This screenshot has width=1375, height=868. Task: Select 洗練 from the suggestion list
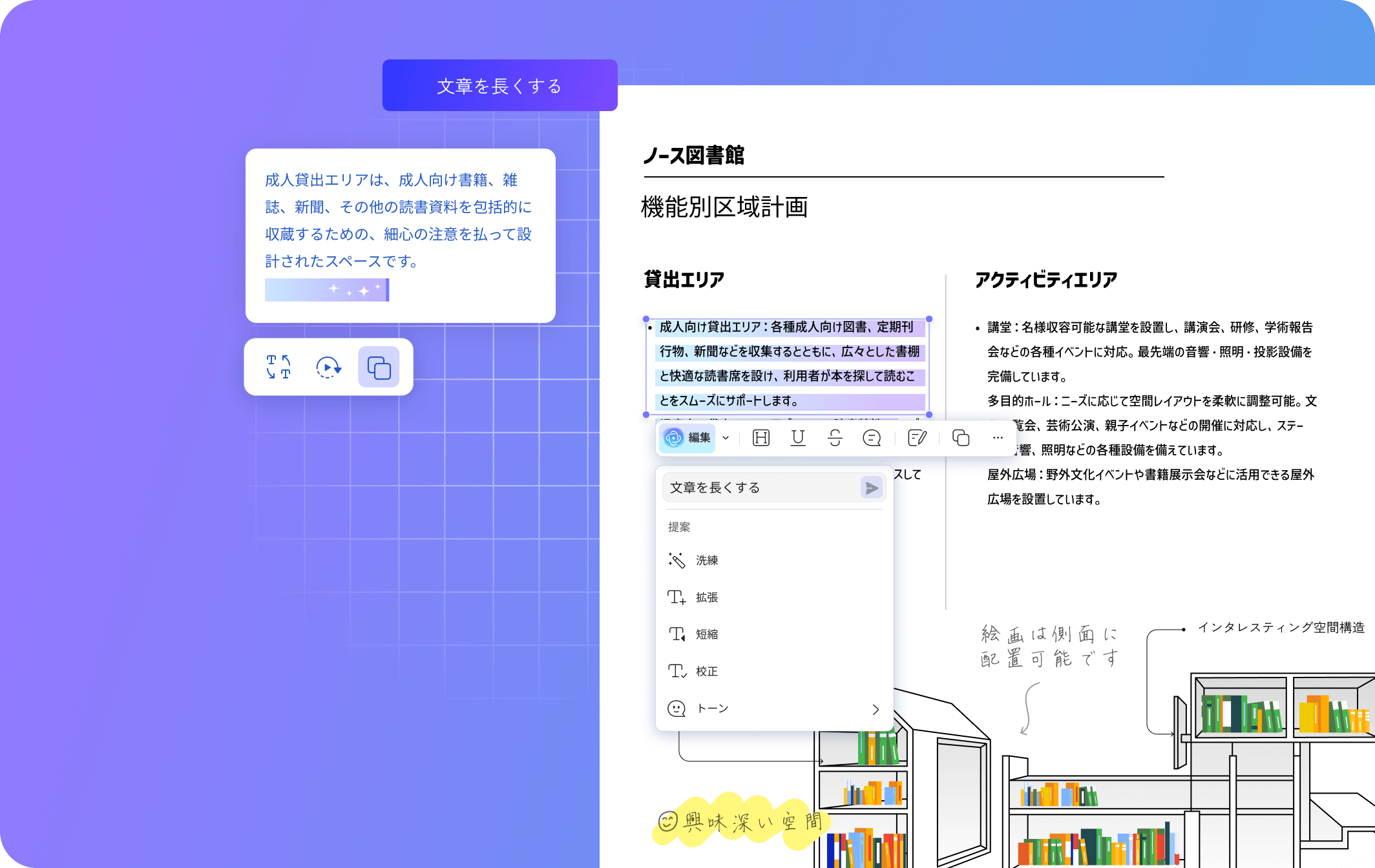click(774, 560)
